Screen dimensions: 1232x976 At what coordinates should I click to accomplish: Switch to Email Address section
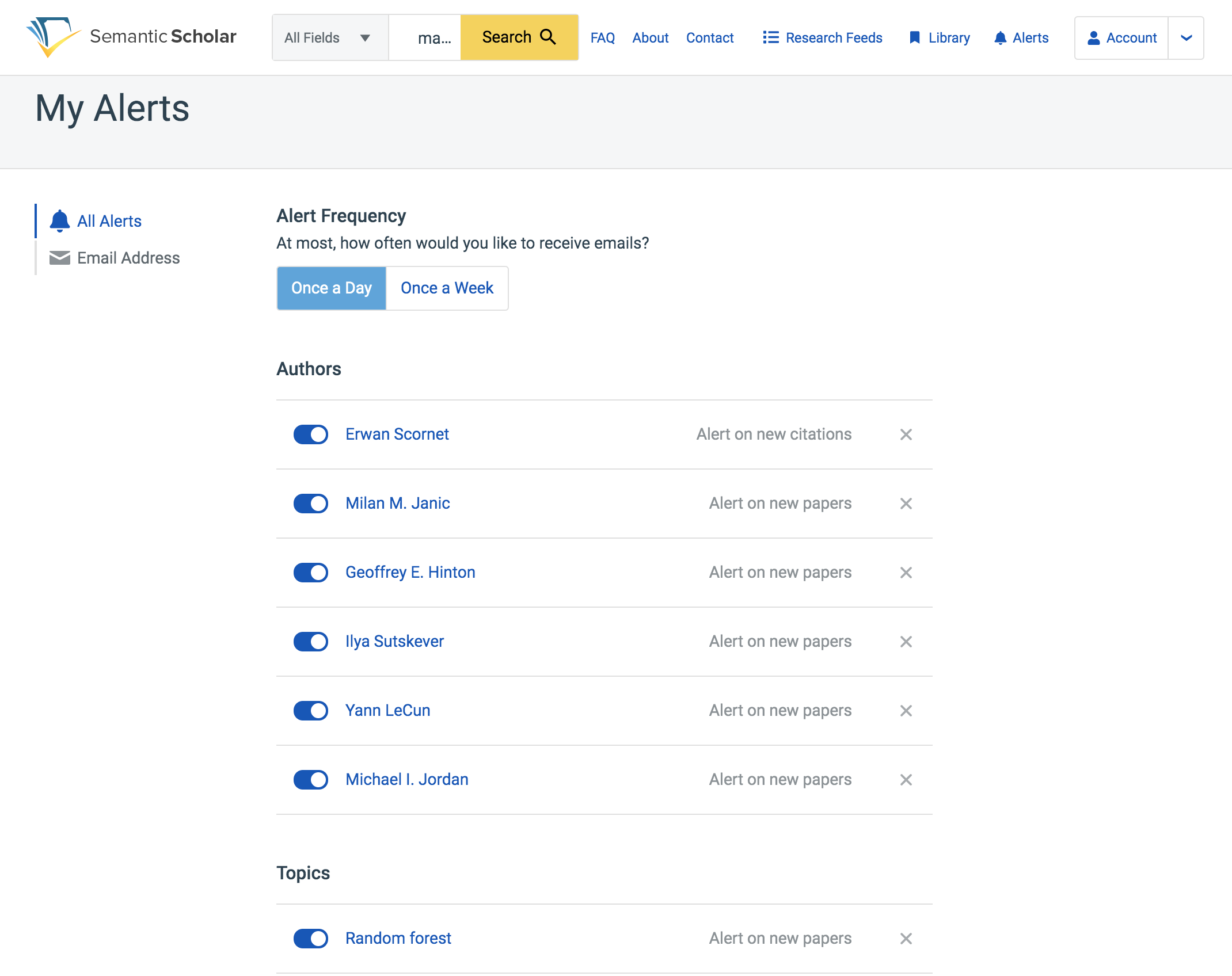pos(128,258)
